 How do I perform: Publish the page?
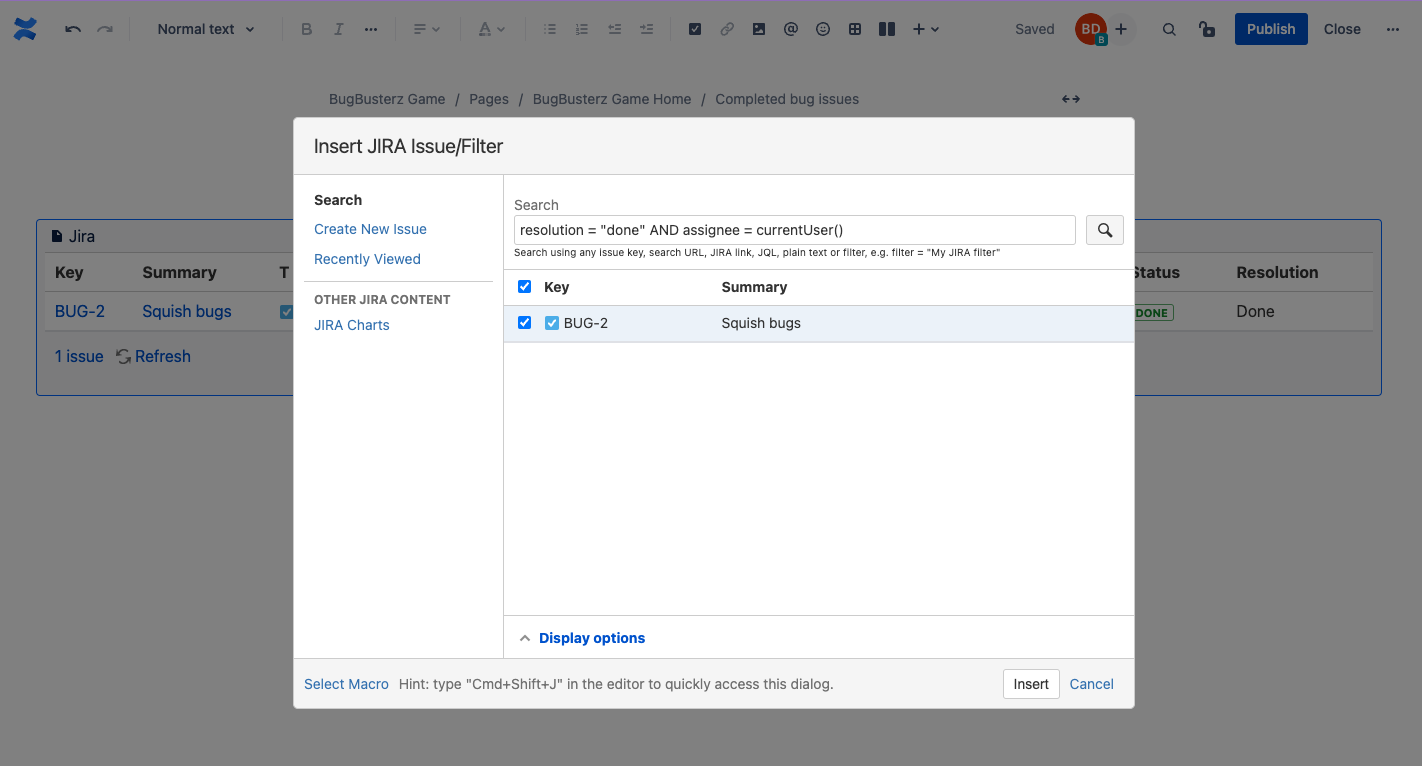coord(1271,29)
